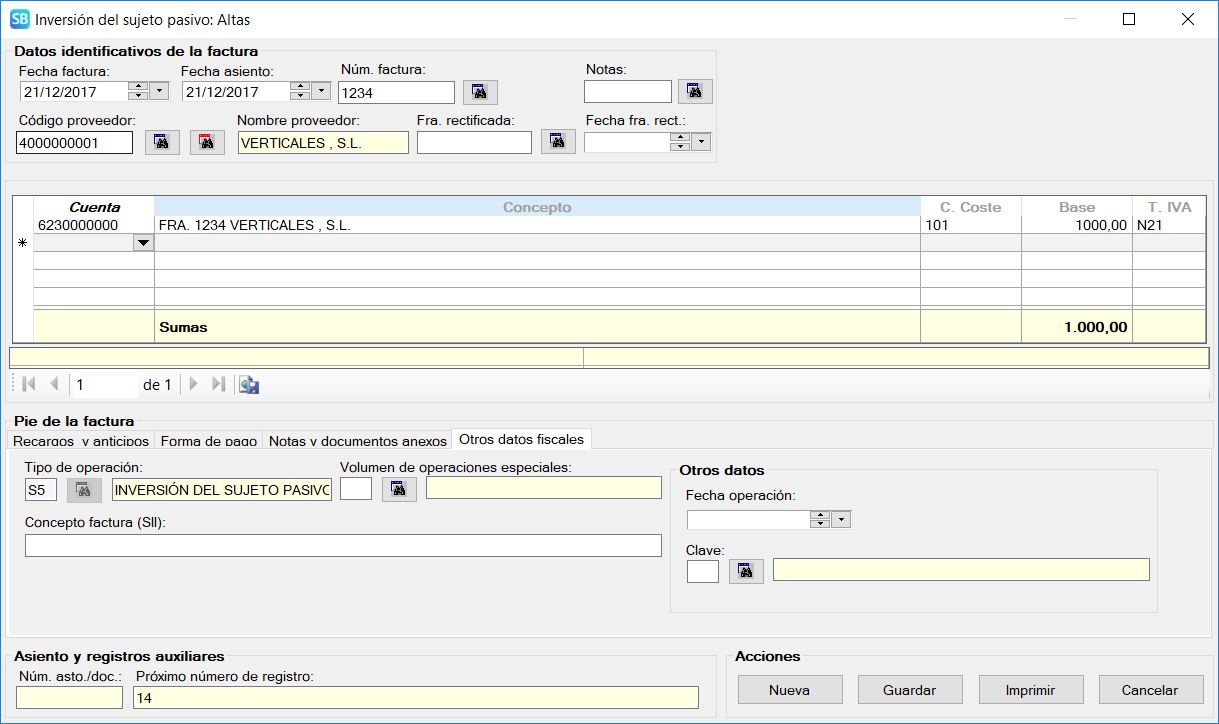1219x724 pixels.
Task: Select the Recargos y anticipos tab
Action: point(81,441)
